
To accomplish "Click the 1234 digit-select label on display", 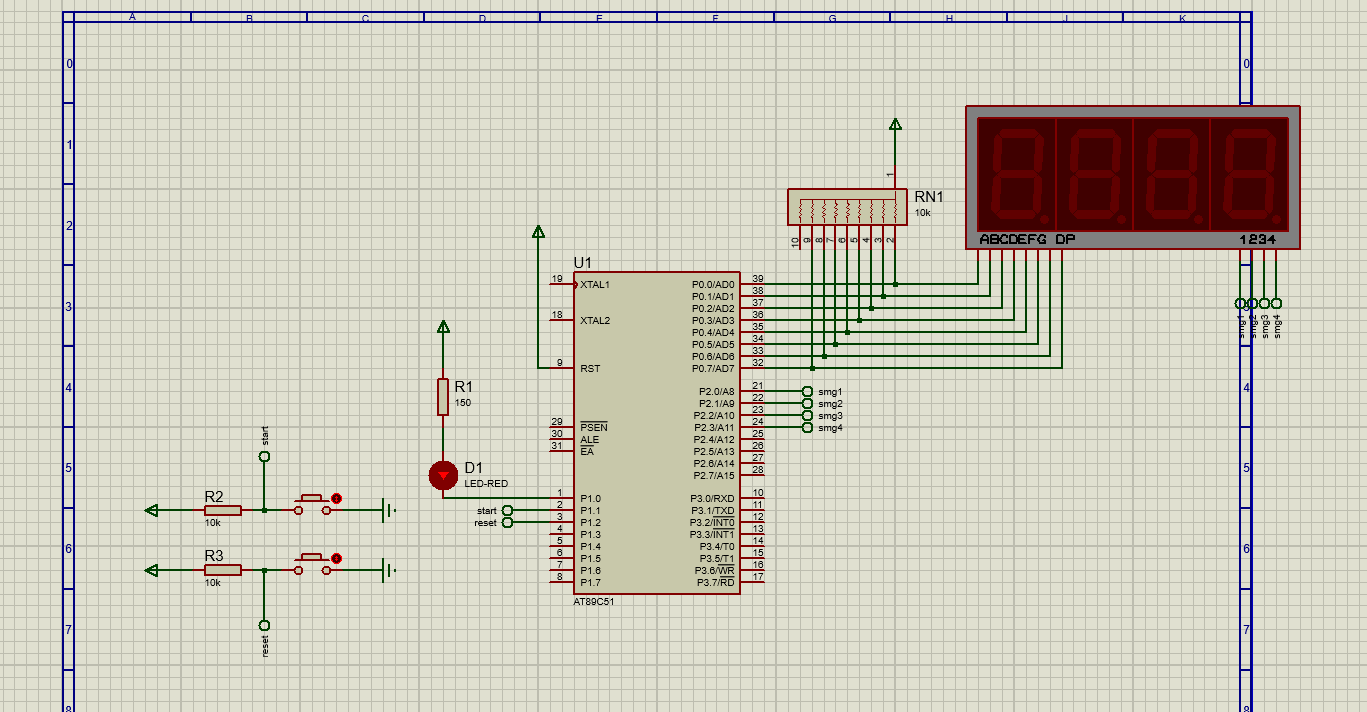I will point(1257,240).
